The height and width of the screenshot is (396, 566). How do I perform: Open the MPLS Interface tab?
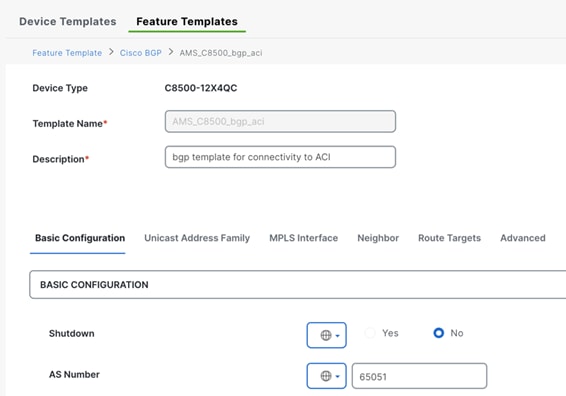pos(304,238)
